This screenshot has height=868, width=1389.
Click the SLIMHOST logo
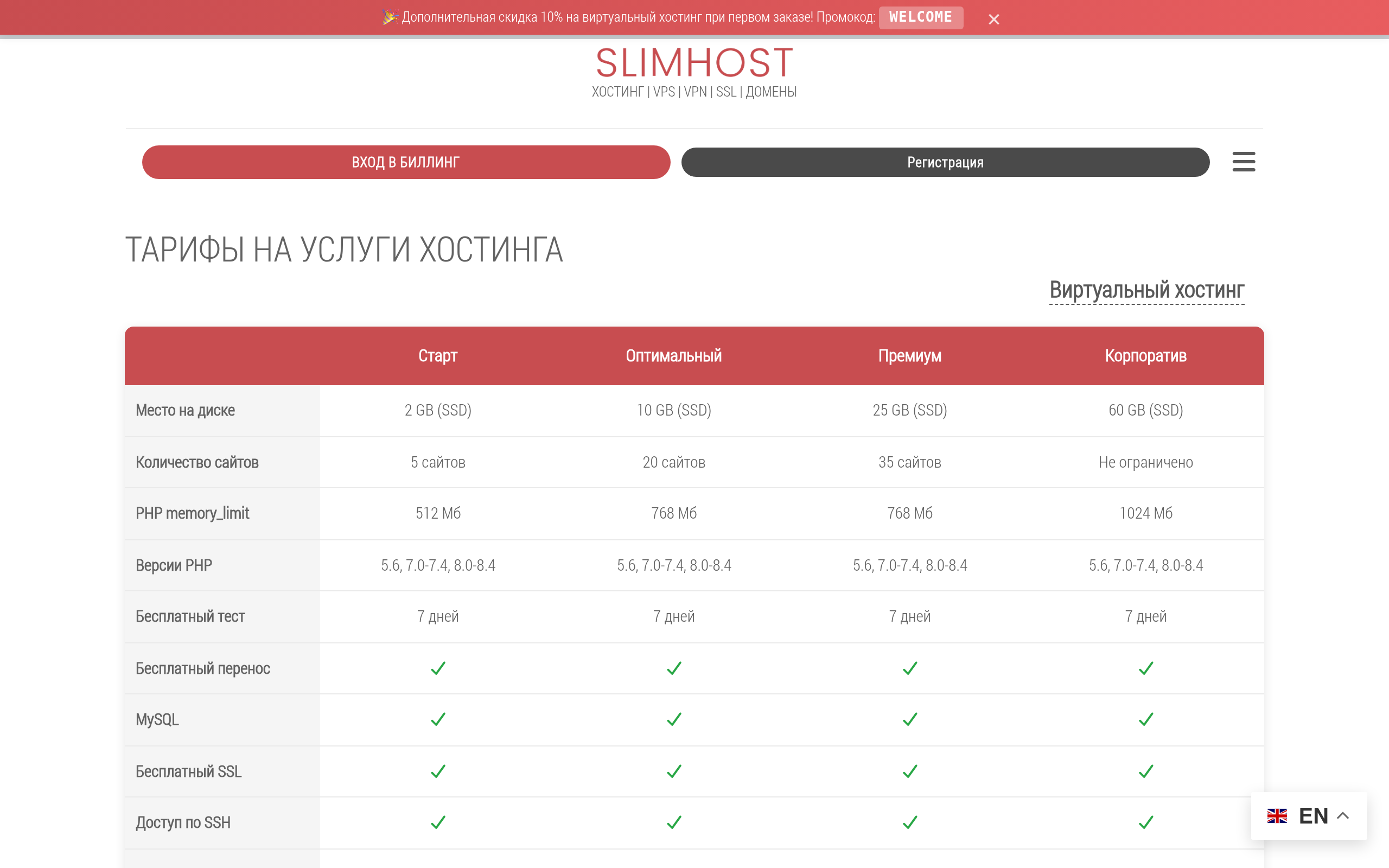(x=694, y=62)
